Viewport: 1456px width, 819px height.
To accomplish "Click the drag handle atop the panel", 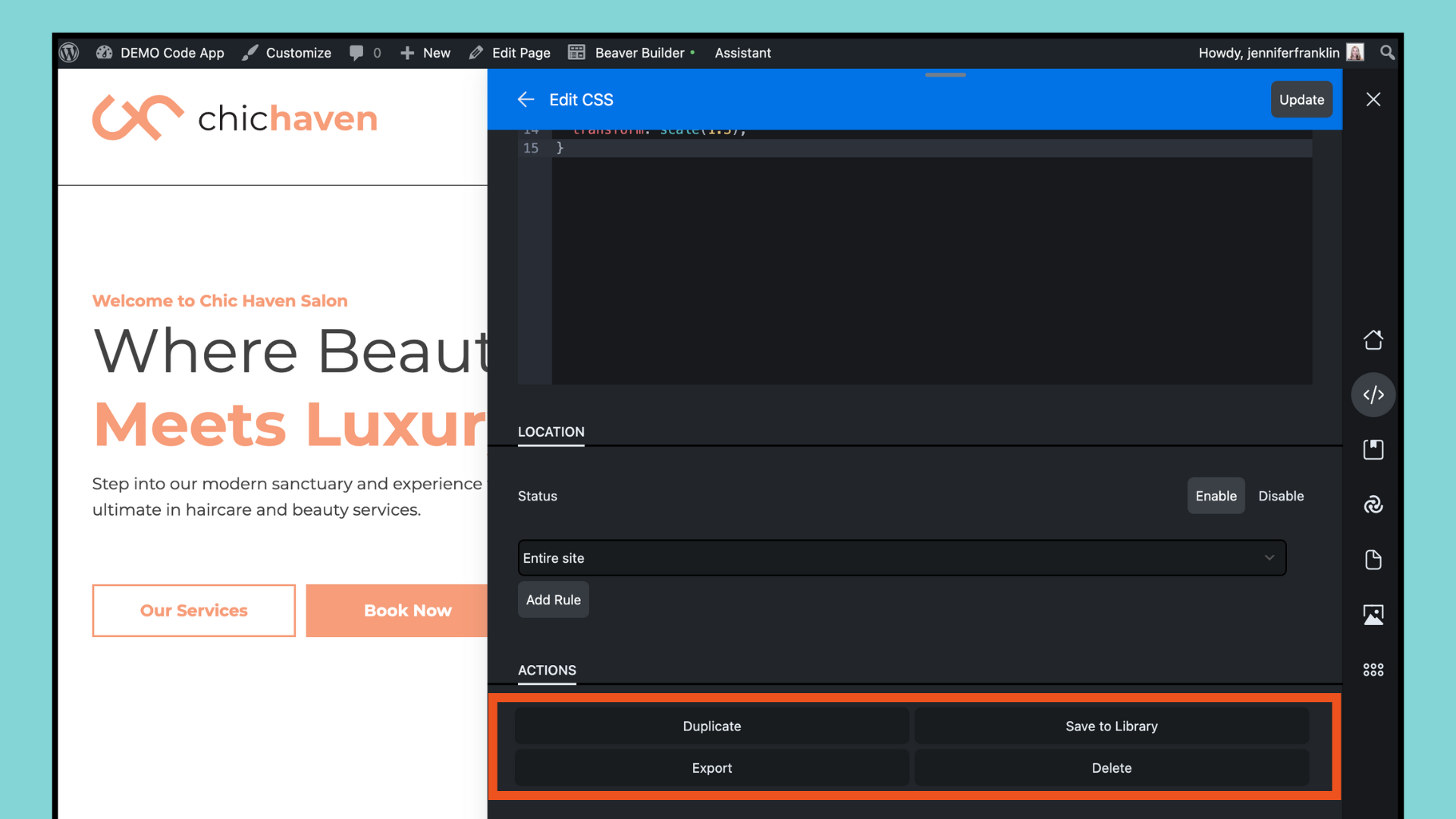I will [945, 74].
